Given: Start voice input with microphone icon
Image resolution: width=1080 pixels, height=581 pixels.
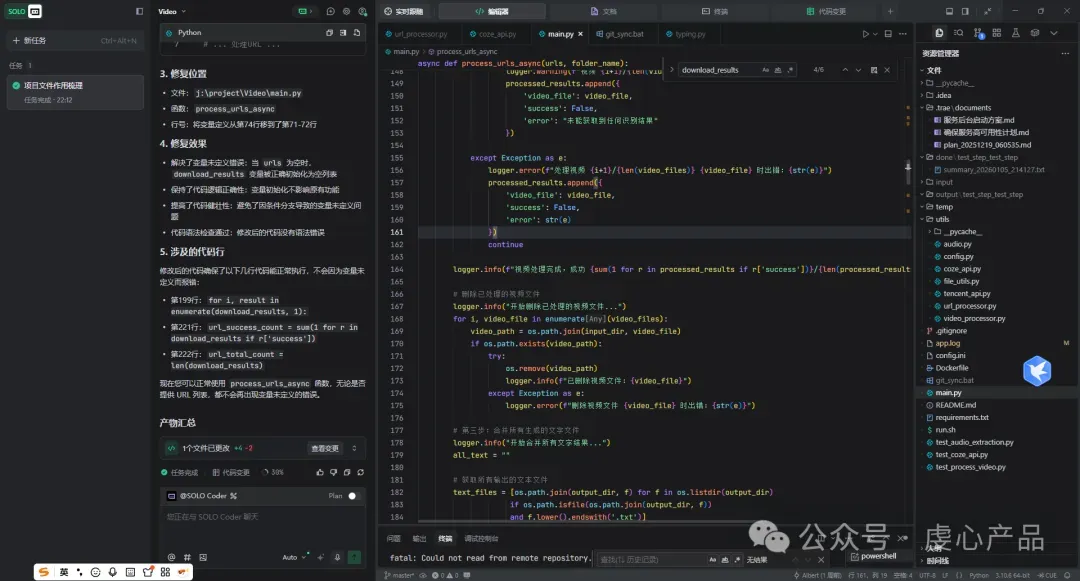Looking at the screenshot, I should pos(338,557).
